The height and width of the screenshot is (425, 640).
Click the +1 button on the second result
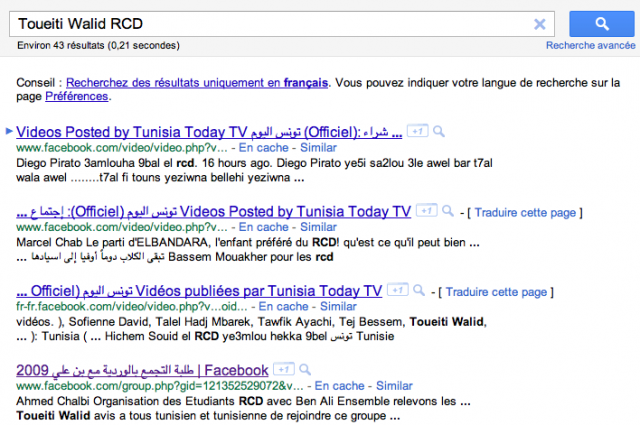[x=428, y=211]
